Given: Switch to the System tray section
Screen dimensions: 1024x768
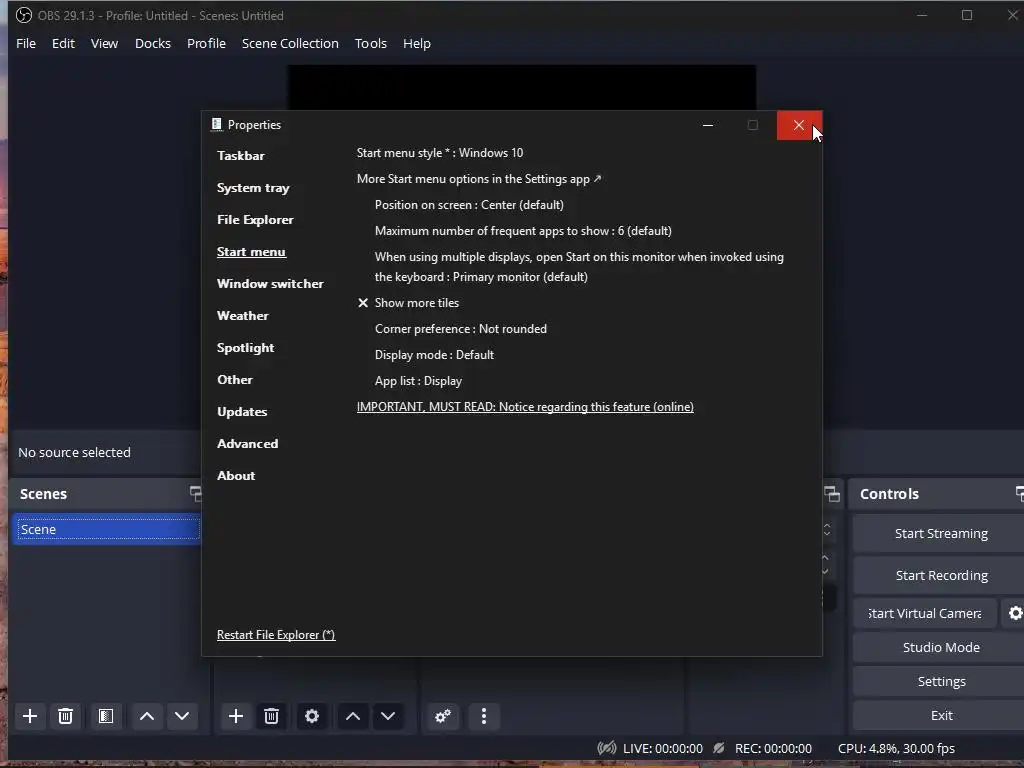Looking at the screenshot, I should 253,188.
